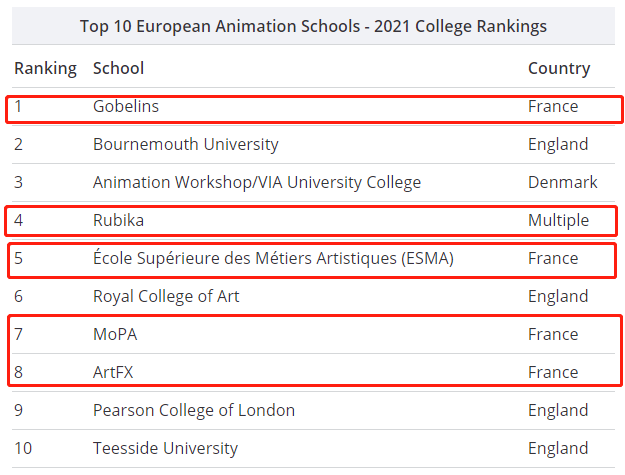Screen dimensions: 625x475
Task: Click the Rubika school entry
Action: point(118,220)
